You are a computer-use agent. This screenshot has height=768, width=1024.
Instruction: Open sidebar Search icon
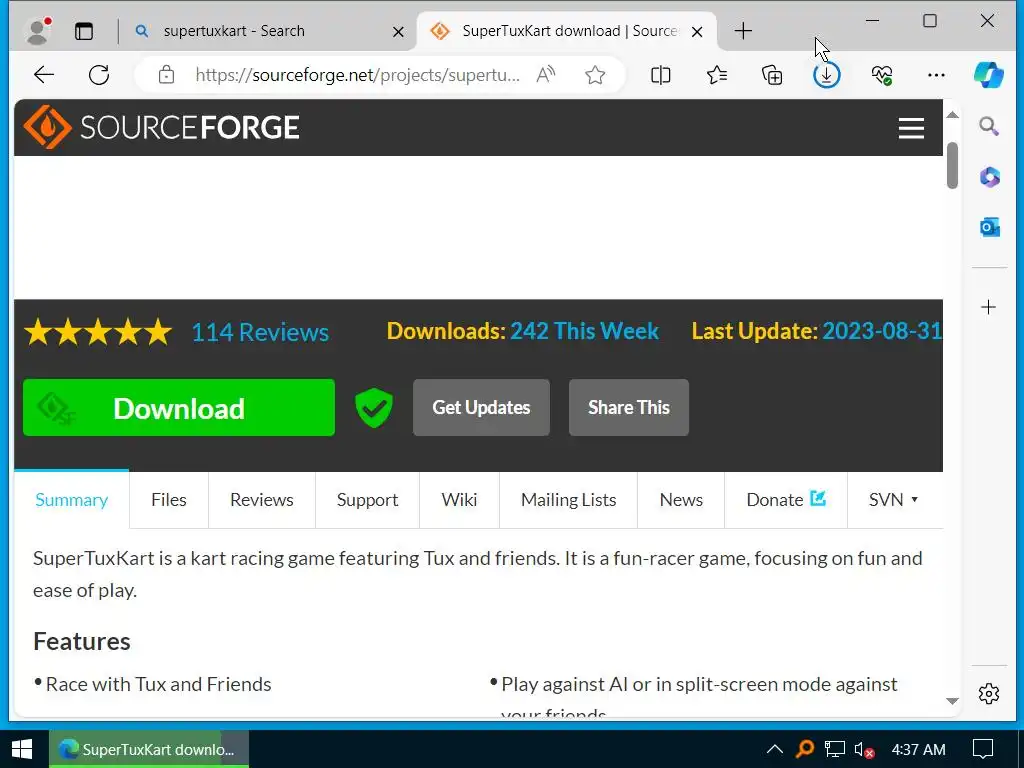[x=989, y=126]
